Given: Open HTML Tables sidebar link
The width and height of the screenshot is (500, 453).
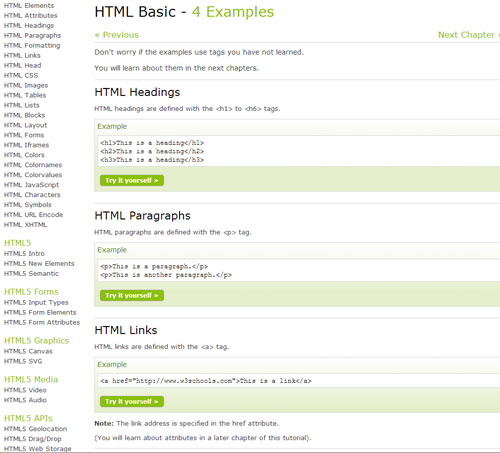Looking at the screenshot, I should tap(25, 95).
